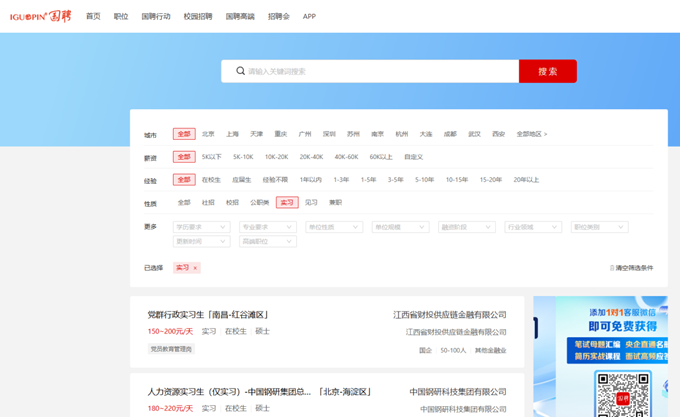Select the 武汉 city filter
The width and height of the screenshot is (680, 417).
[x=474, y=134]
